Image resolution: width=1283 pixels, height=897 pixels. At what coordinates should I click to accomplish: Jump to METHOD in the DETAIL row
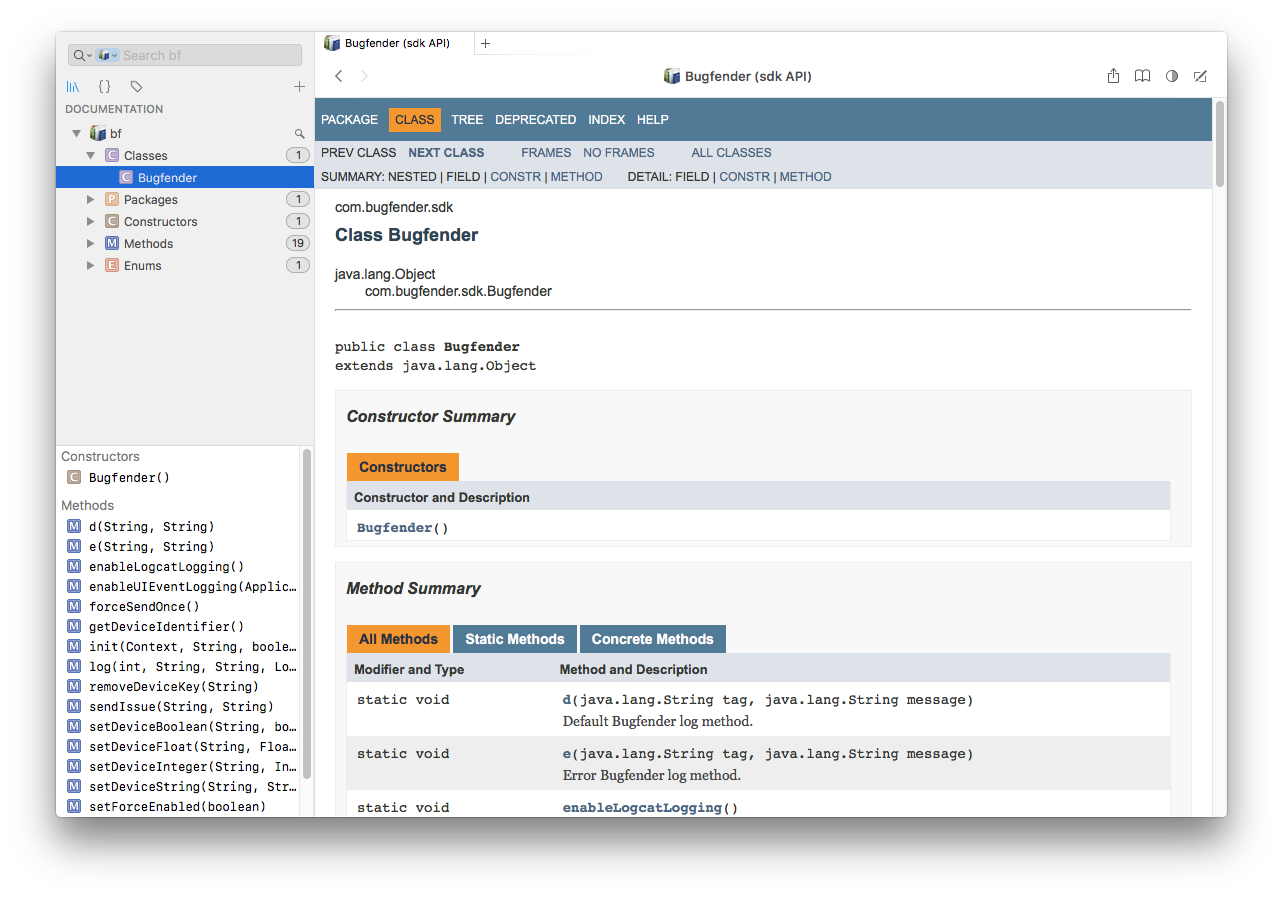pos(805,177)
